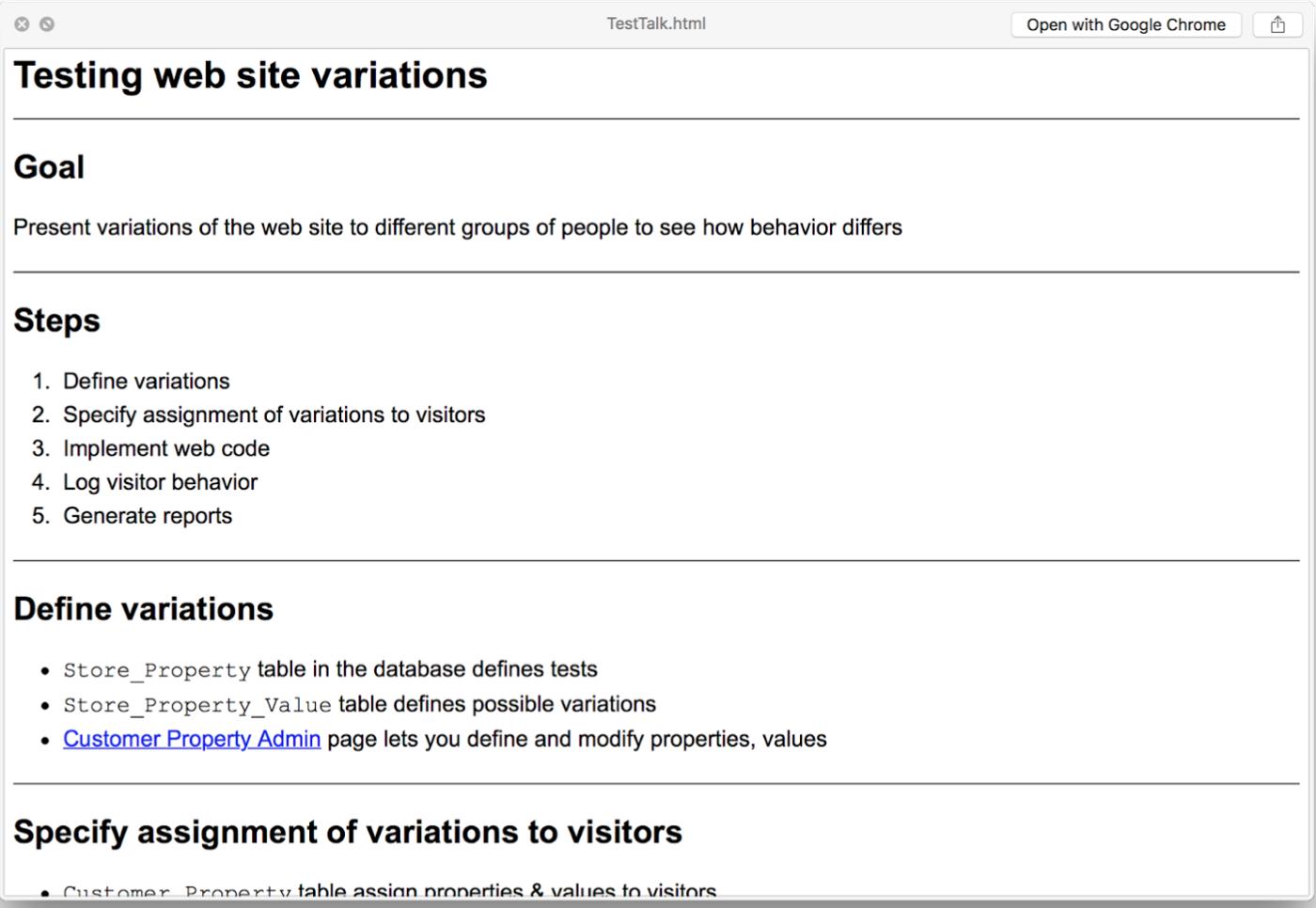Click the Store_Property code text
This screenshot has height=908, width=1316.
157,670
